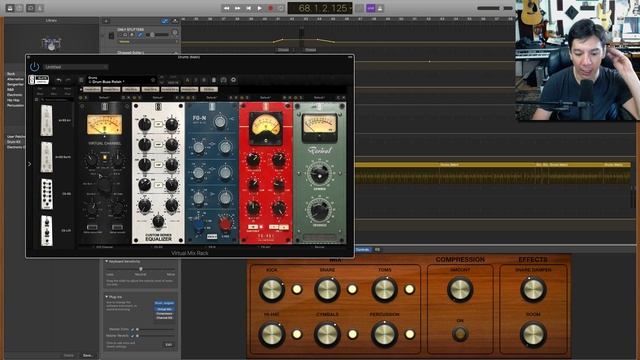Open the Library button in control bar
The height and width of the screenshot is (360, 640).
tap(10, 8)
